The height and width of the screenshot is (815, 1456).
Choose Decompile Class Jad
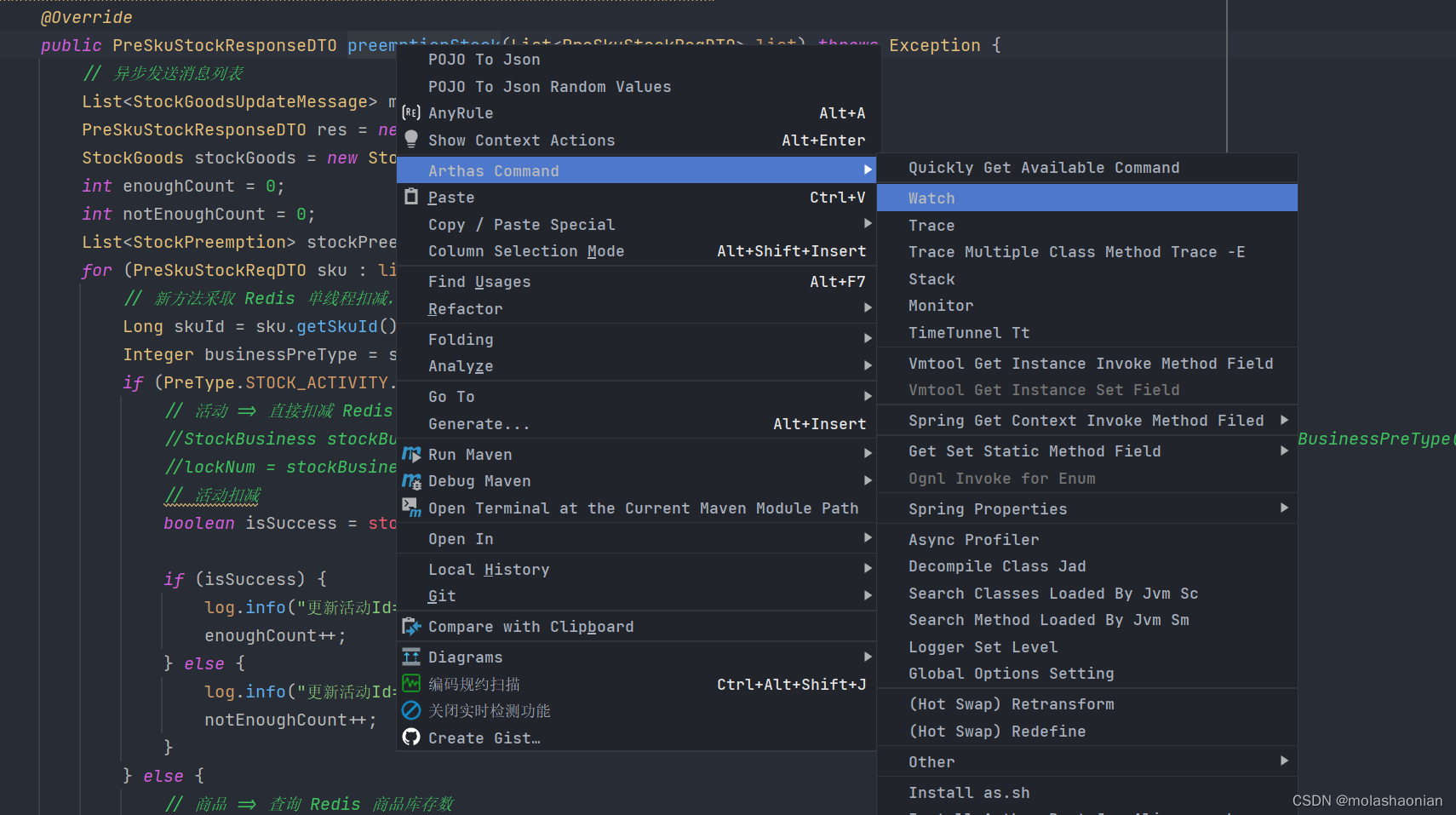coord(1087,566)
